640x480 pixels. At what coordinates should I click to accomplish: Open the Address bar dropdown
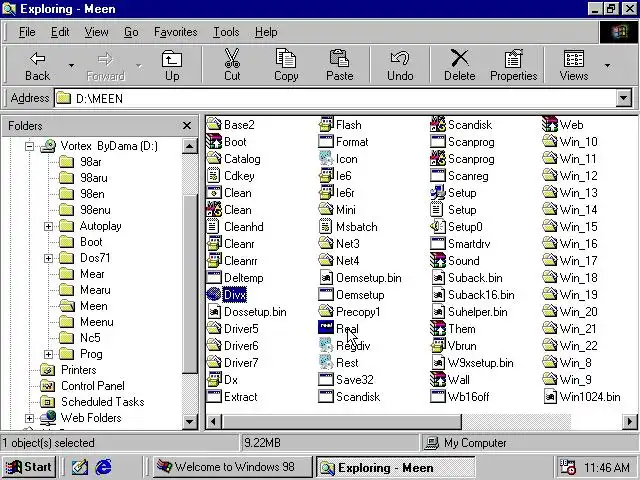623,98
